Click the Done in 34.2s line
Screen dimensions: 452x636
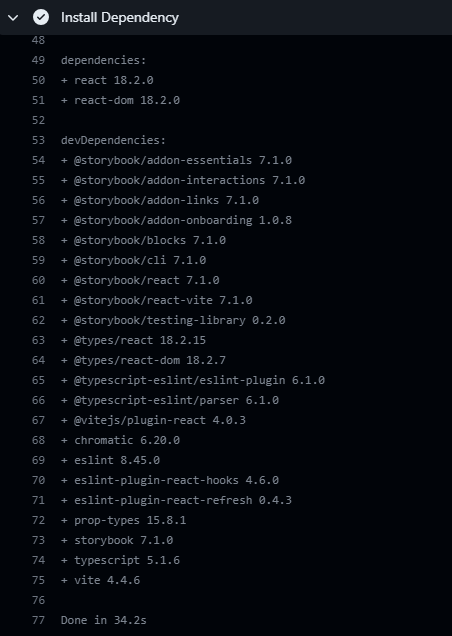tap(104, 620)
